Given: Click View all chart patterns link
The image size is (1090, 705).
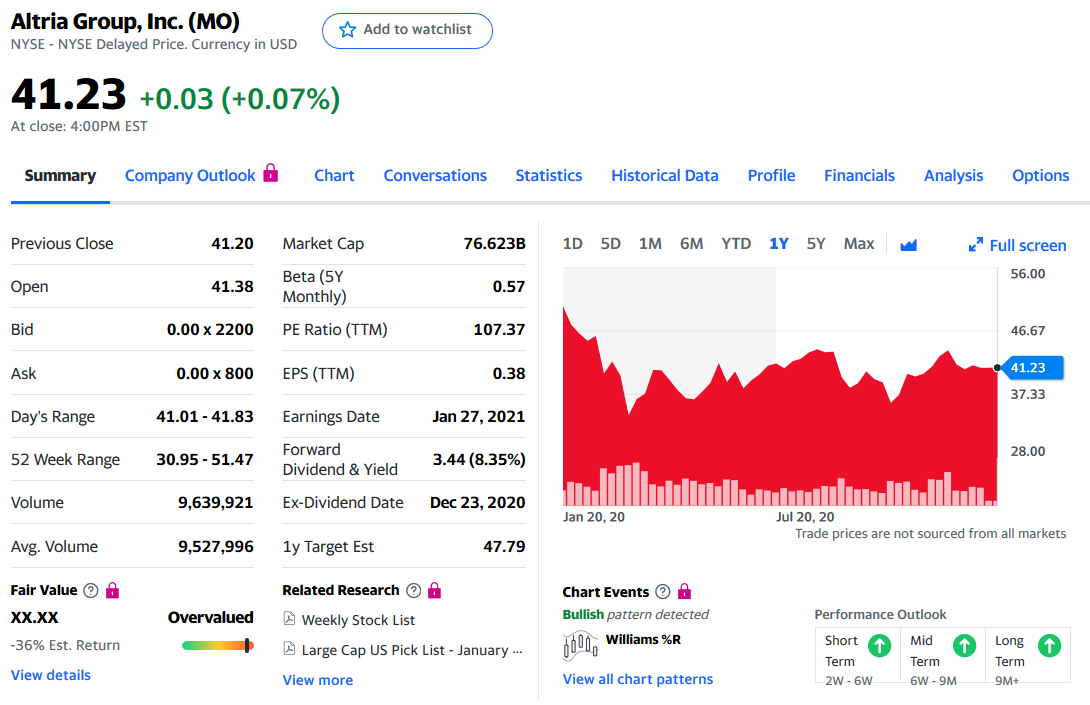Looking at the screenshot, I should pos(637,679).
